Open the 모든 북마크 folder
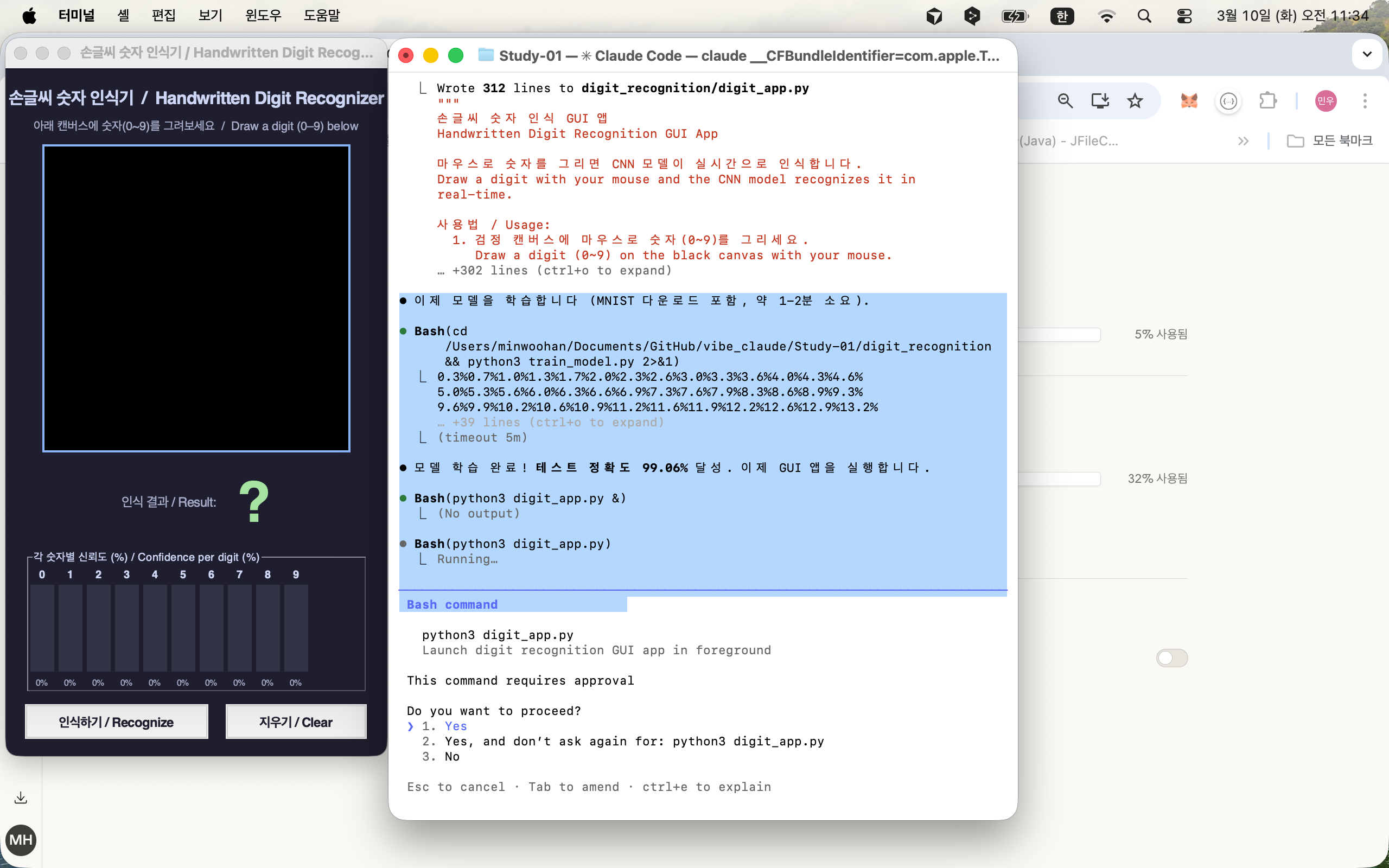 click(x=1329, y=141)
